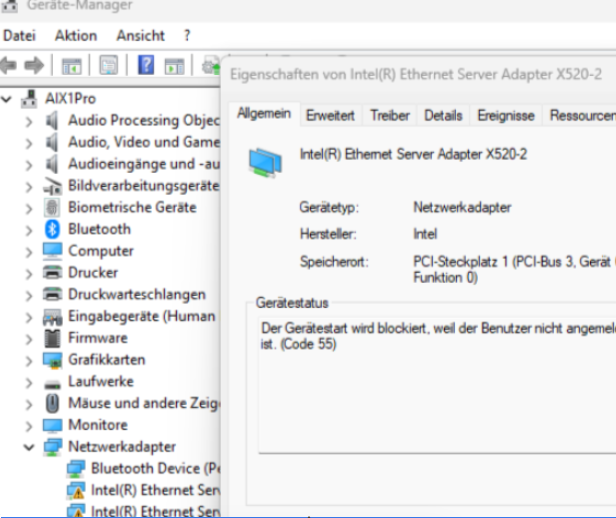Screen dimensions: 616x518
Task: Open Help via blue question mark icon
Action: [146, 65]
